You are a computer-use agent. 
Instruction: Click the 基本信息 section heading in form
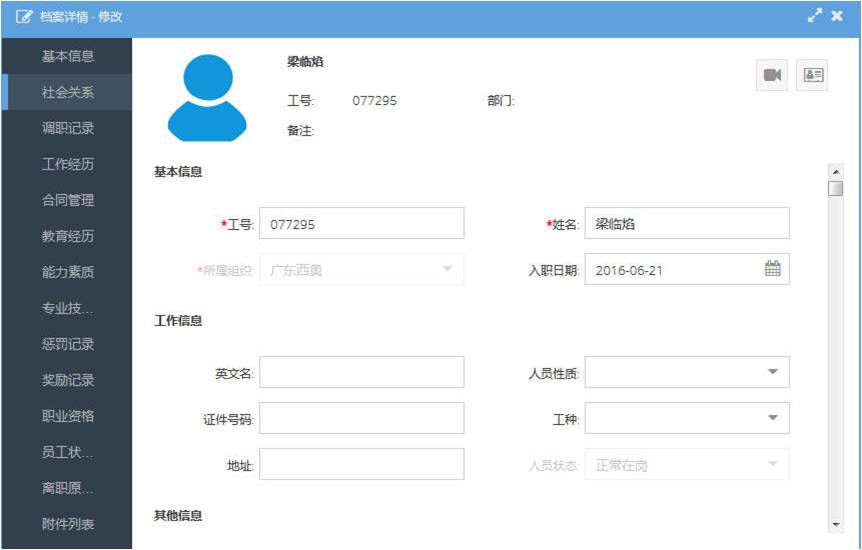tap(178, 172)
